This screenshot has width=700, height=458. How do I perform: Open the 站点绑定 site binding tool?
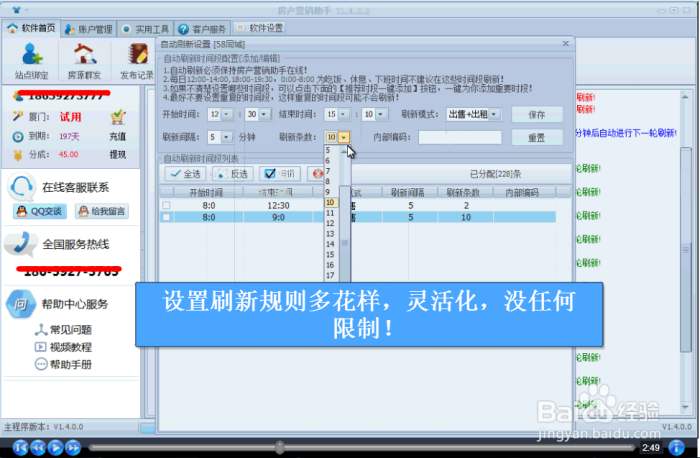[31, 61]
